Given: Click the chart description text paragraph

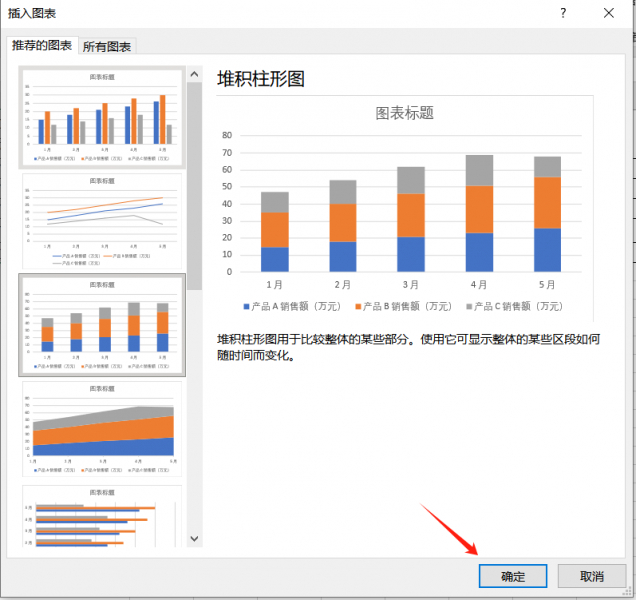Looking at the screenshot, I should click(408, 347).
